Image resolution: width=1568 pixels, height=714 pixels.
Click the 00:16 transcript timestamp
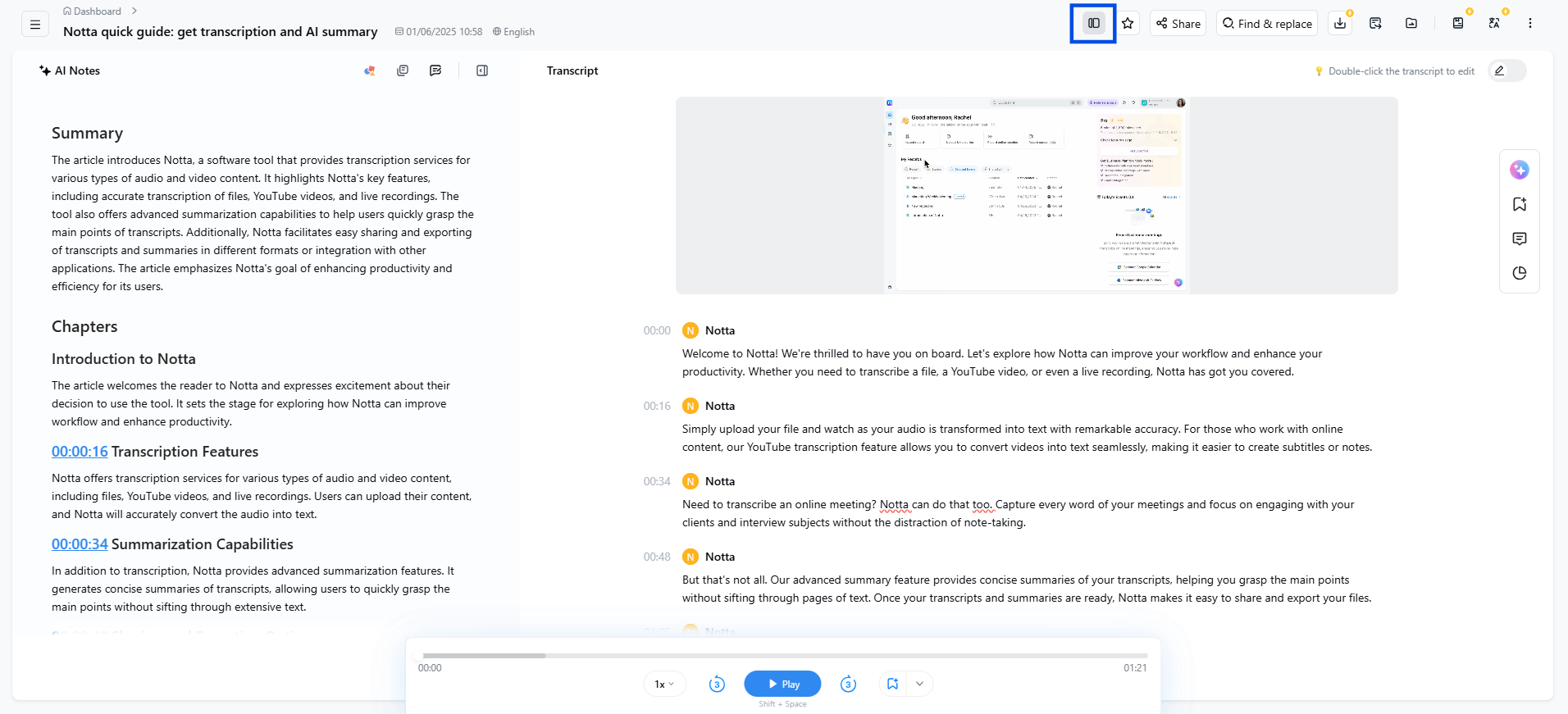657,407
